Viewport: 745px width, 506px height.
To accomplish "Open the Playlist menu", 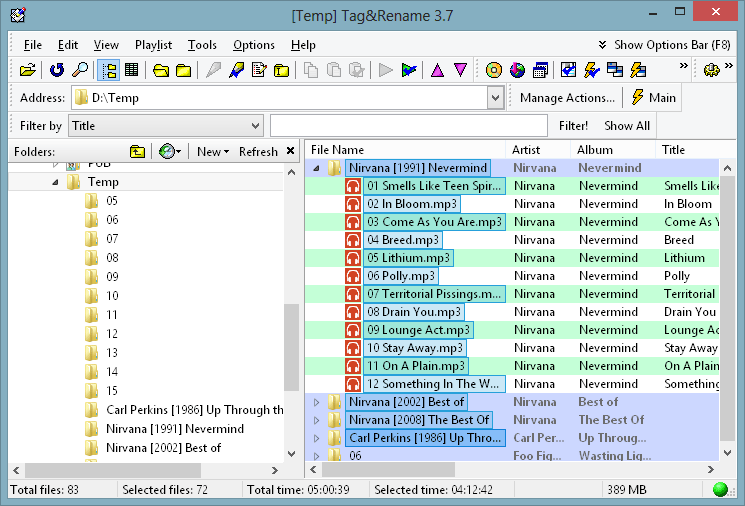I will pyautogui.click(x=153, y=45).
